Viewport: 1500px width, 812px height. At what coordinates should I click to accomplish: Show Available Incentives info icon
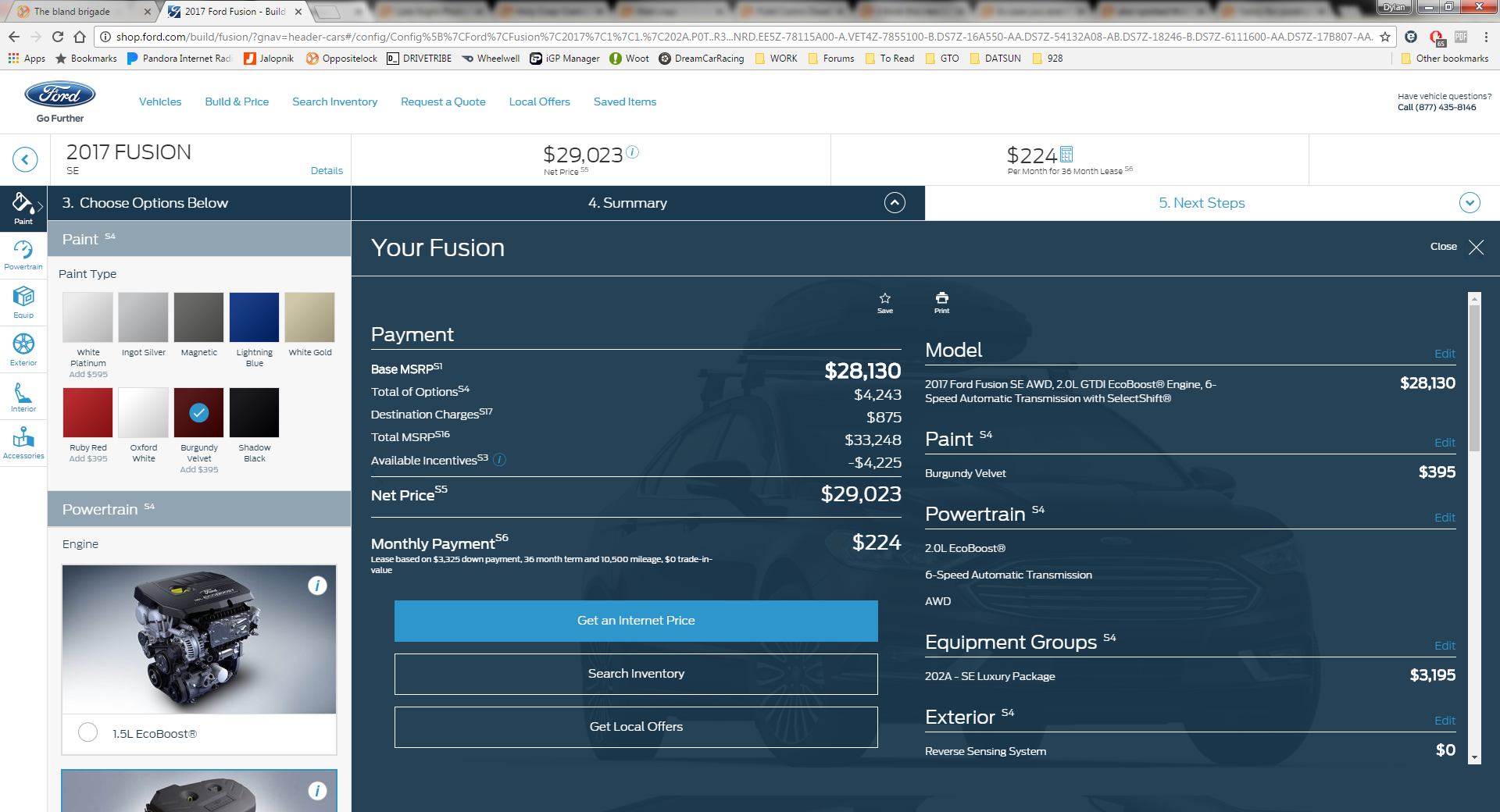[500, 460]
